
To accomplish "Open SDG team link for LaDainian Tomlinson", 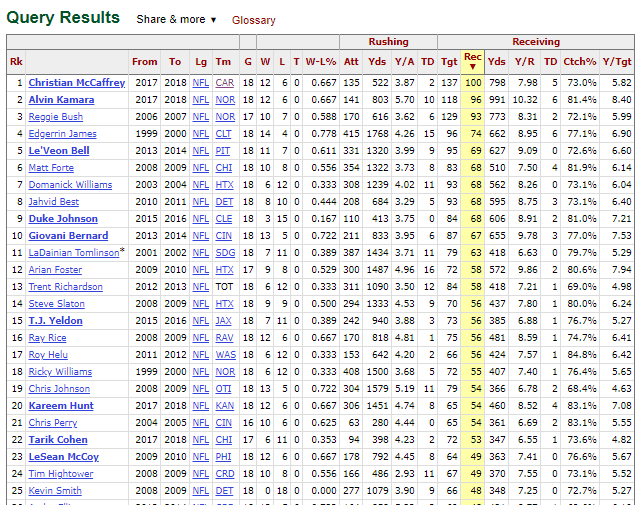I will pos(225,253).
